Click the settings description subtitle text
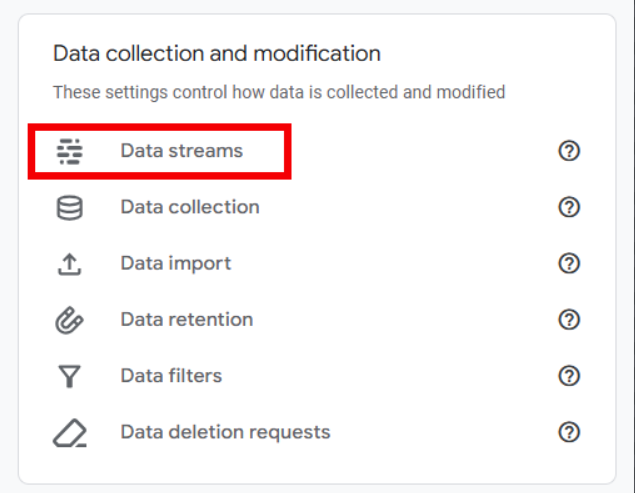The image size is (635, 493). 279,92
